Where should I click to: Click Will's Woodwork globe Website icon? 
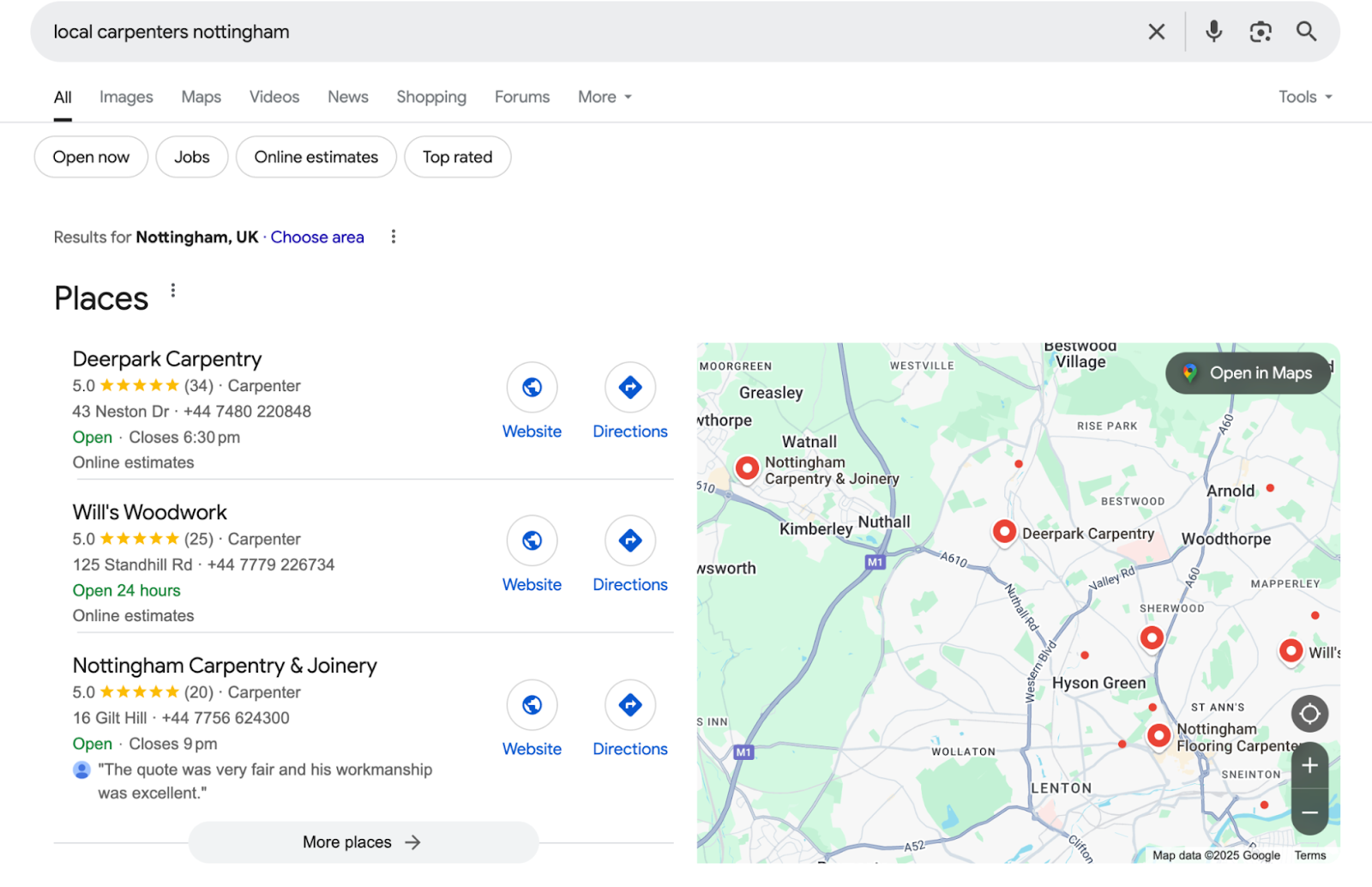point(532,540)
